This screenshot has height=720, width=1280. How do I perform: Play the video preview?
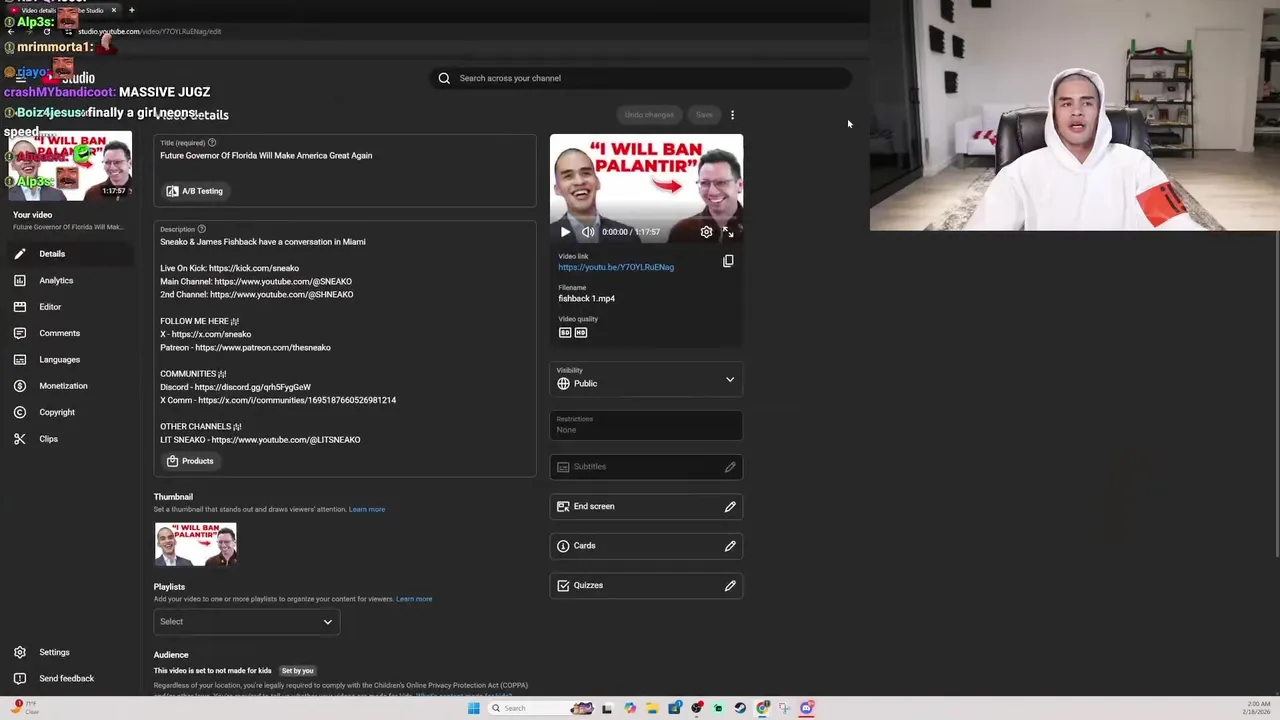click(565, 232)
